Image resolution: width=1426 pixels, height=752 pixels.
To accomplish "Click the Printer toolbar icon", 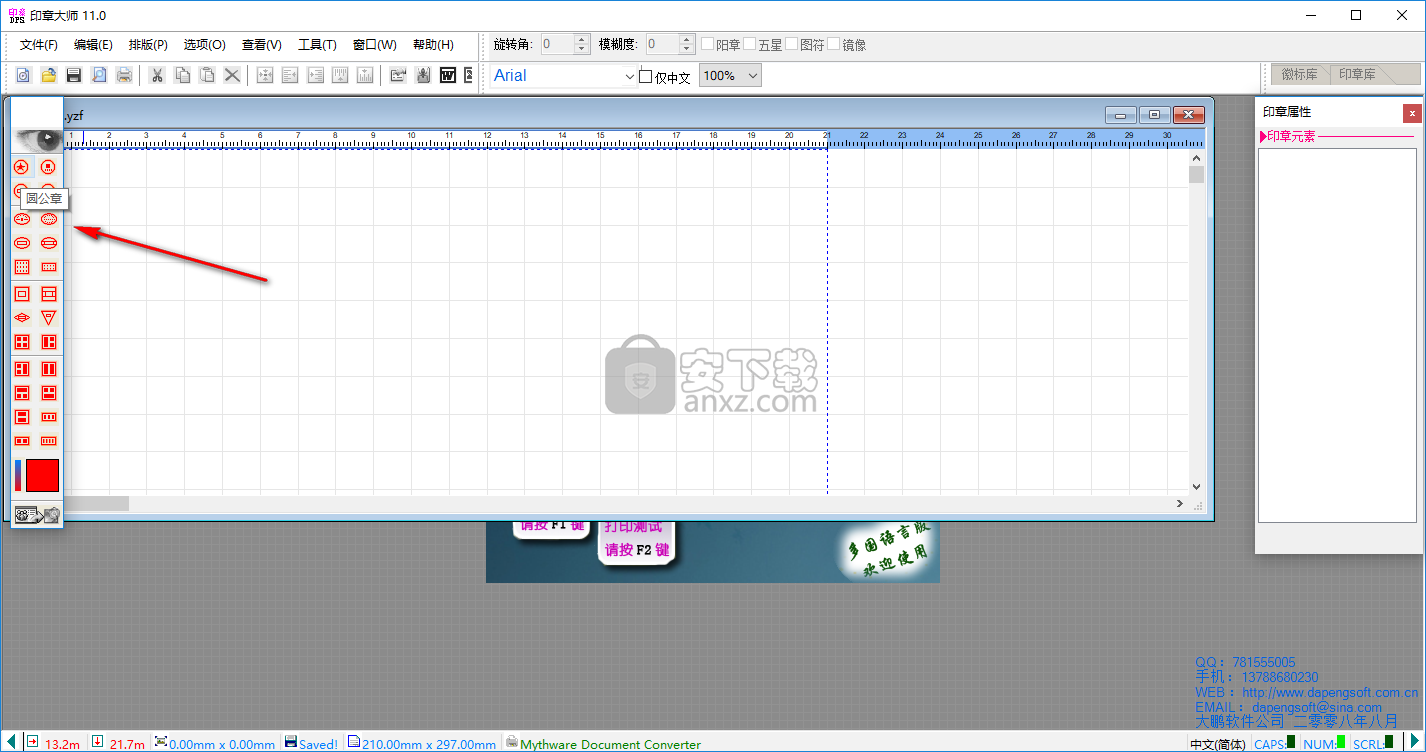I will tap(124, 75).
